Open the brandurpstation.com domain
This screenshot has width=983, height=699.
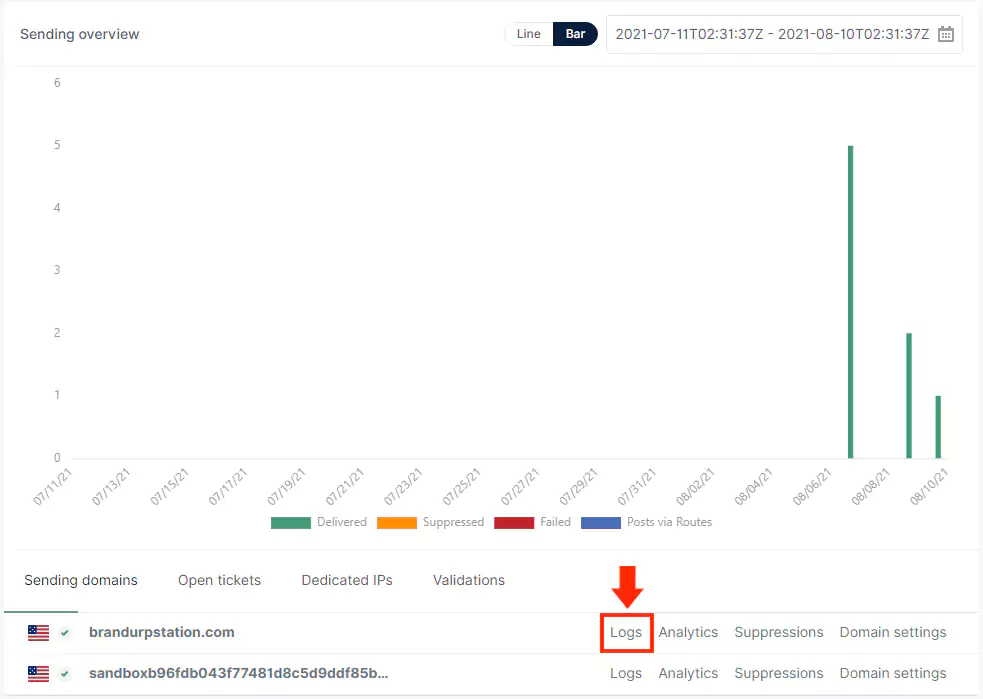coord(162,633)
